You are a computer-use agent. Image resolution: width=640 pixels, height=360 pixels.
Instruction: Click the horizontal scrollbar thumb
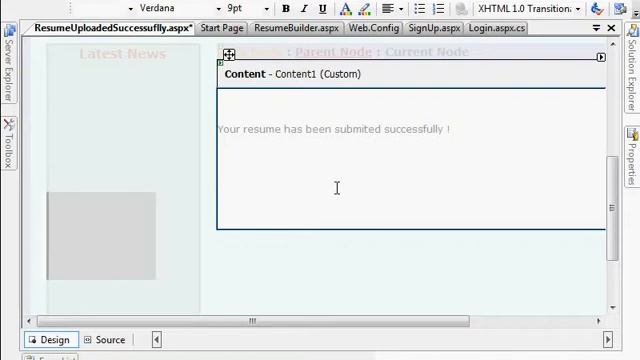coord(253,321)
